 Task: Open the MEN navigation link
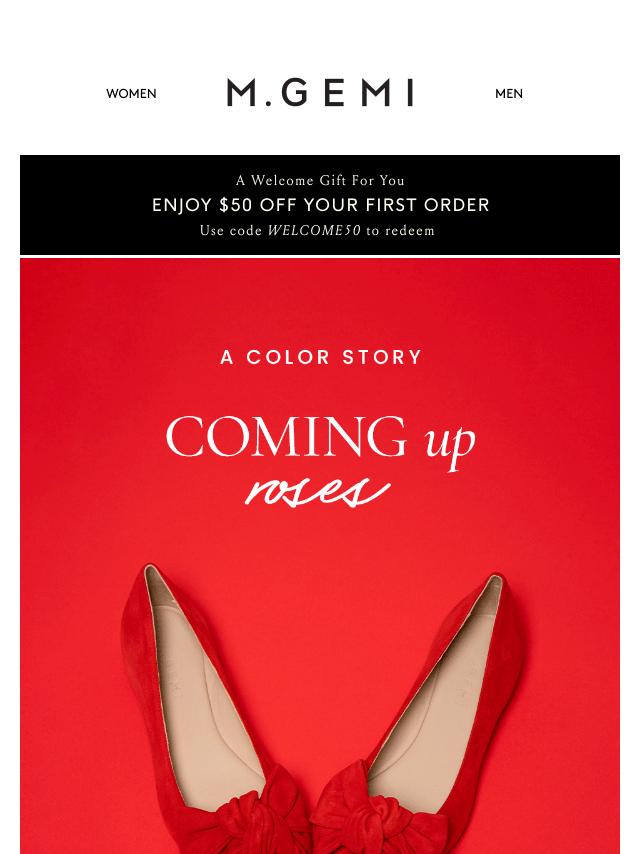coord(509,94)
